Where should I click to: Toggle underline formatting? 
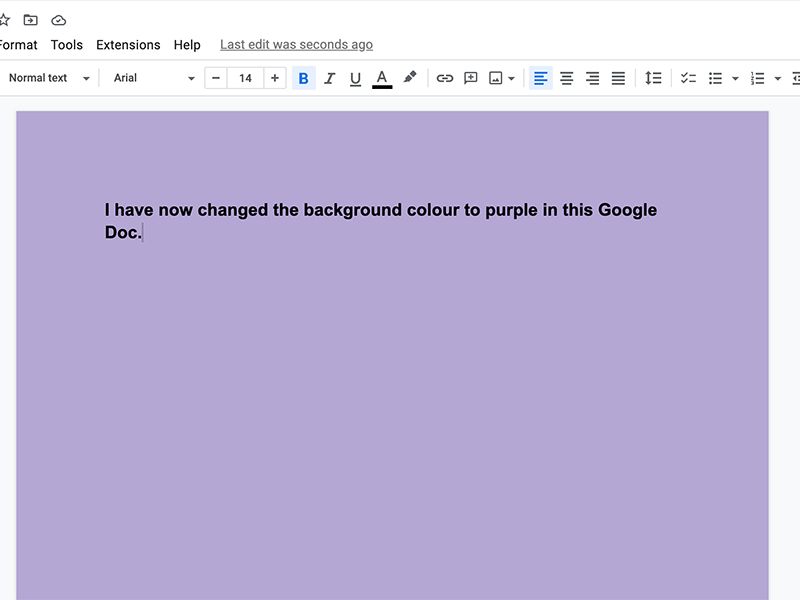[x=355, y=78]
